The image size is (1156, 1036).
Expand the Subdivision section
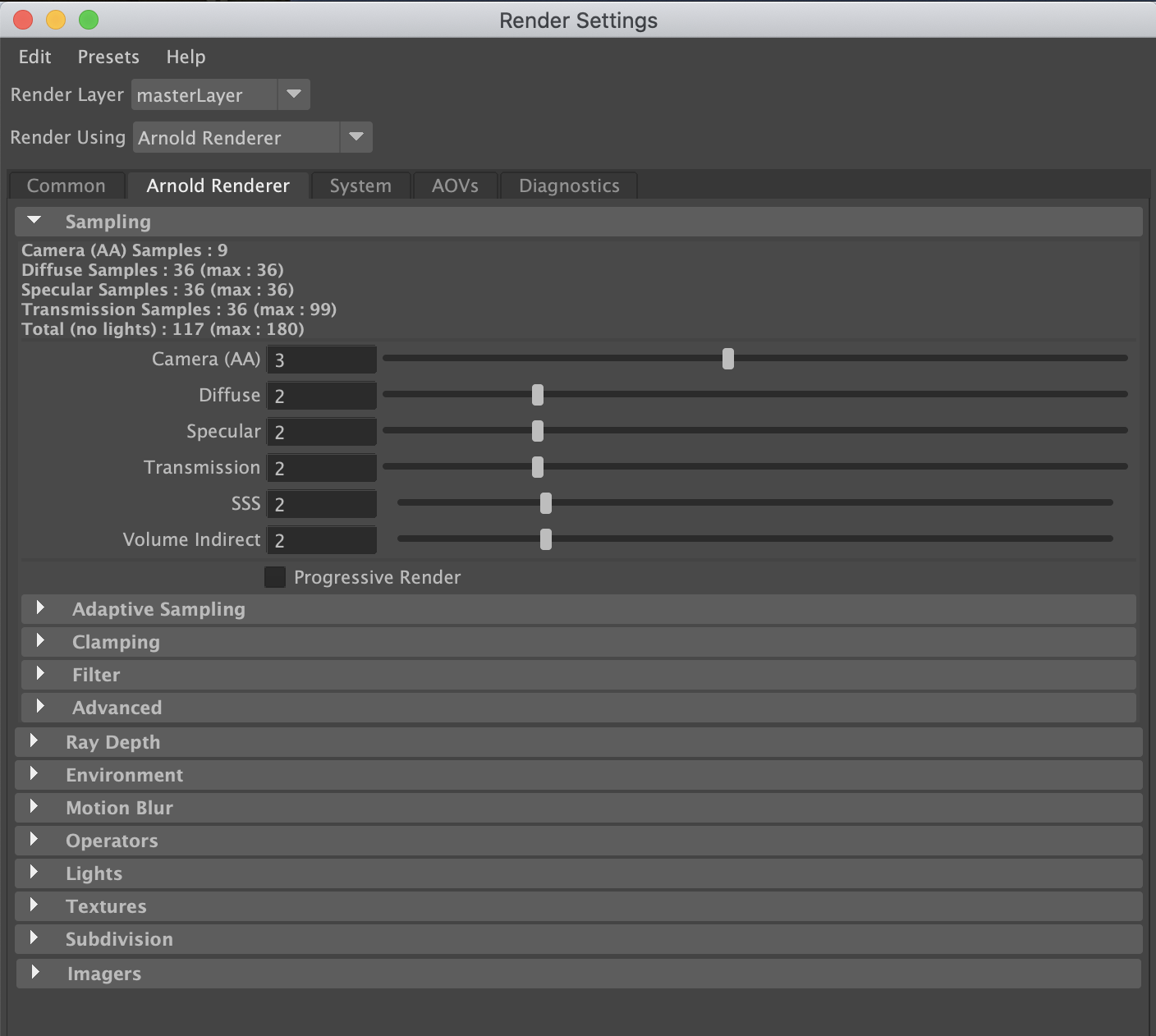34,938
